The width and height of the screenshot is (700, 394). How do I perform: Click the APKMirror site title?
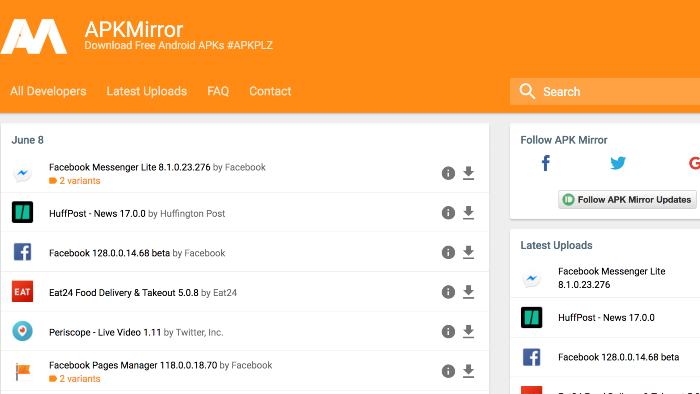[133, 29]
